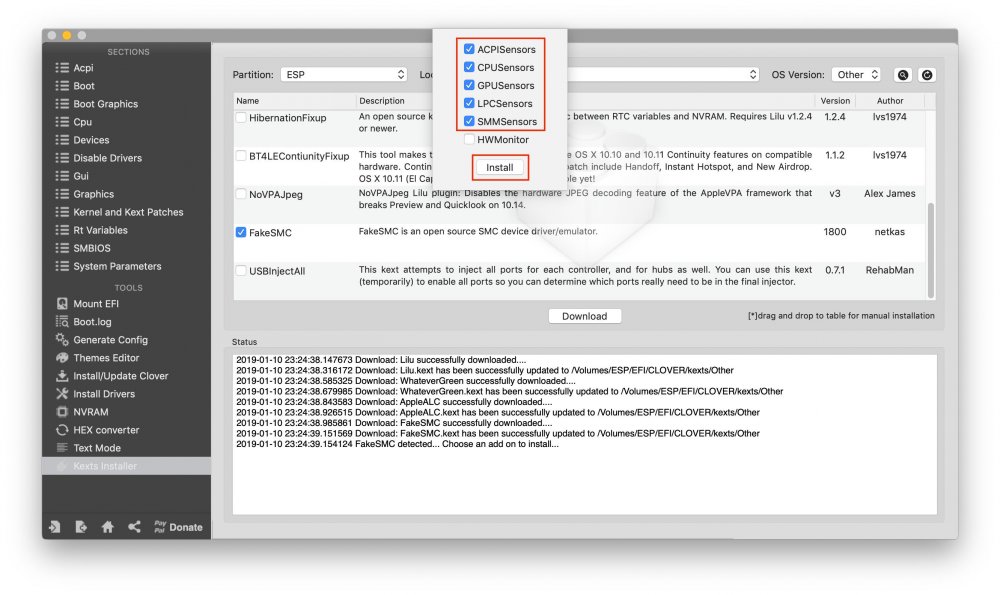Click the USBInjectAll version 0.7.1
Viewport: 1000px width, 595px height.
pos(835,270)
